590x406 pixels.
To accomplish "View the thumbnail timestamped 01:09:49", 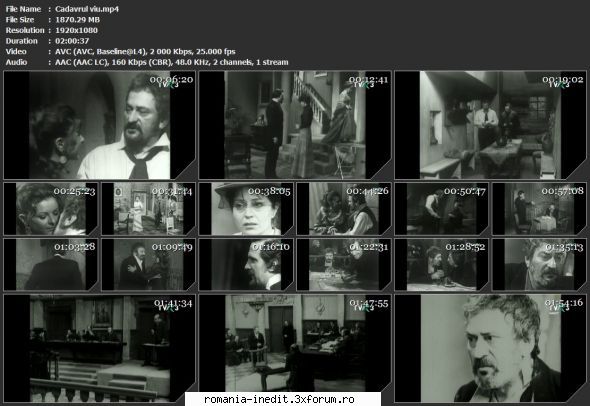I will (x=149, y=265).
